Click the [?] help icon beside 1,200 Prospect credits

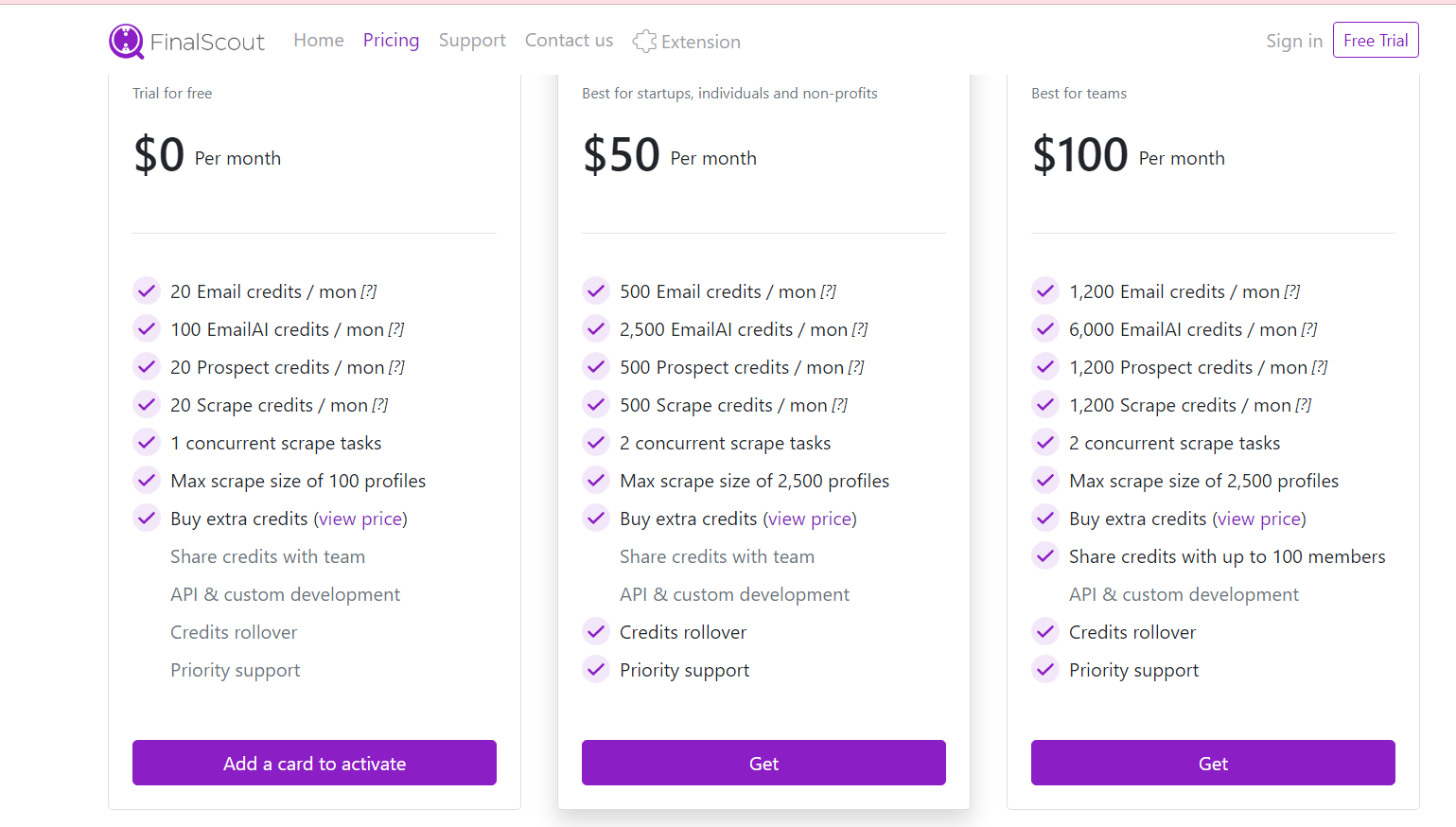pyautogui.click(x=1320, y=367)
